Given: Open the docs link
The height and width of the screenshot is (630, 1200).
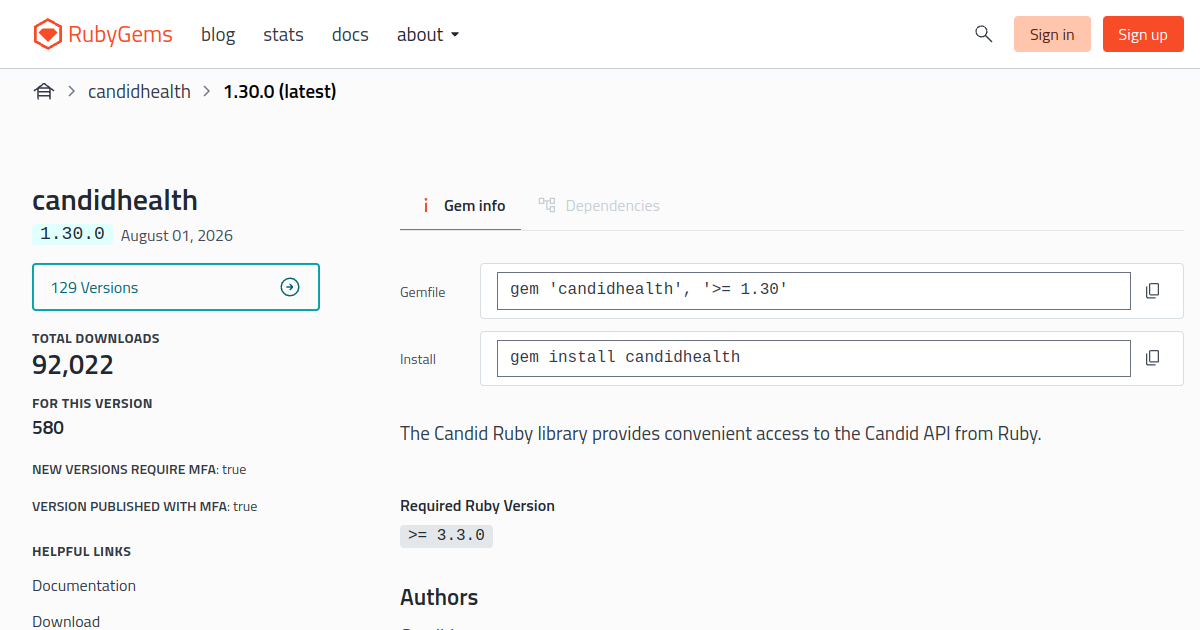Looking at the screenshot, I should tap(350, 35).
